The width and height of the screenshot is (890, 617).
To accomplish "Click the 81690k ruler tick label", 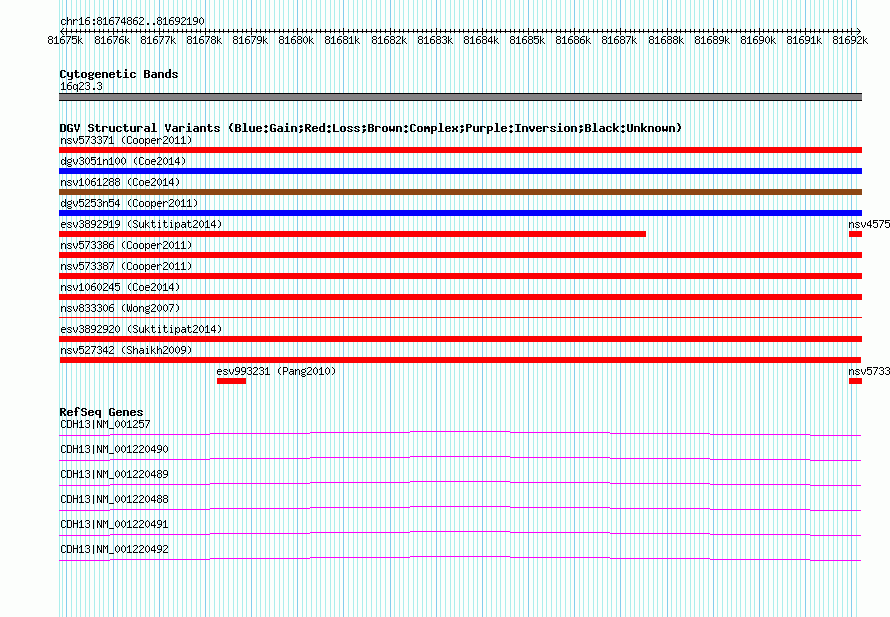I will 758,40.
